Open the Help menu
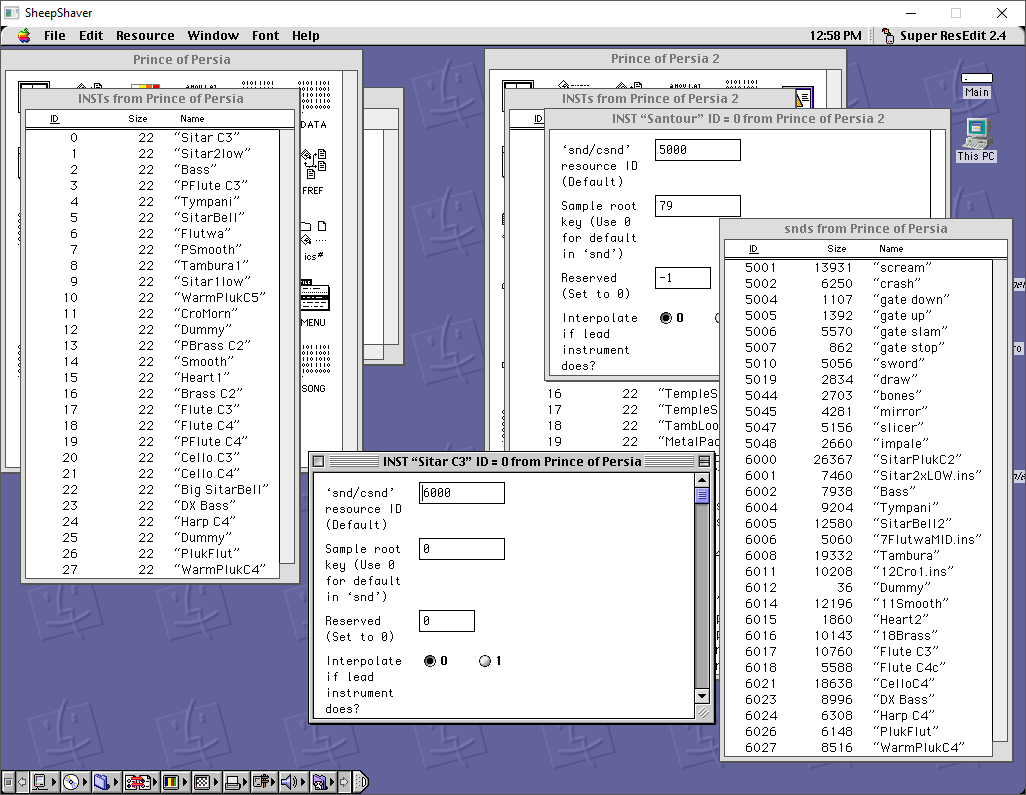The height and width of the screenshot is (795, 1026). pyautogui.click(x=306, y=35)
